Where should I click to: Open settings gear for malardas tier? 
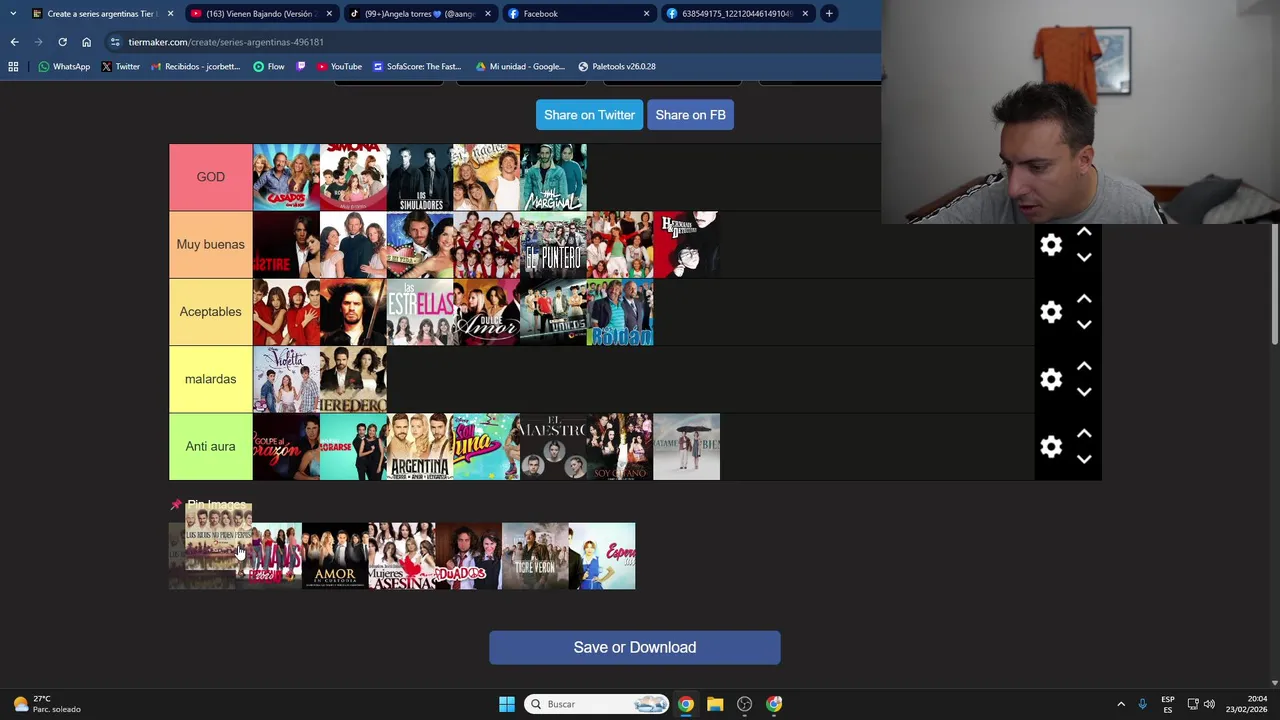tap(1051, 379)
